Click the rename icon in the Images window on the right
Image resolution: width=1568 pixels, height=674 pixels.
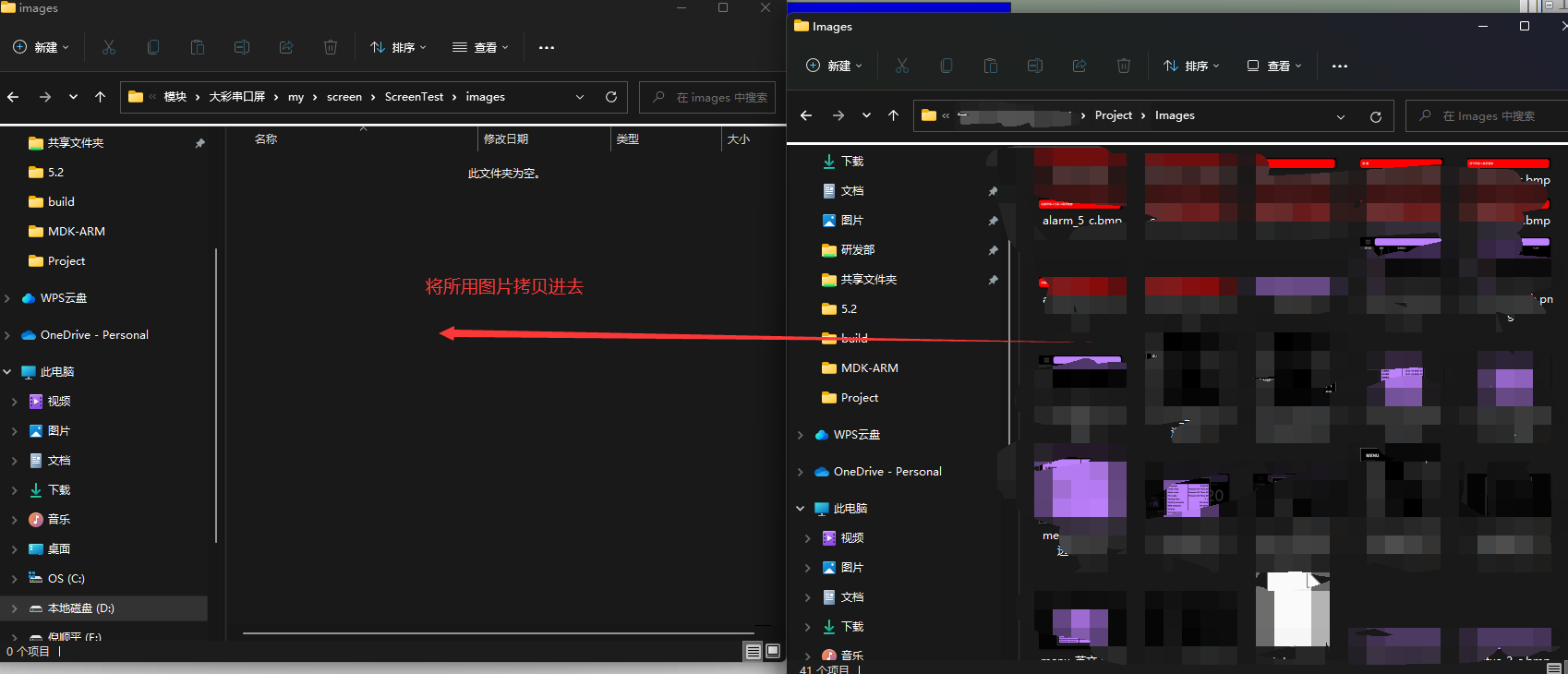click(1035, 66)
